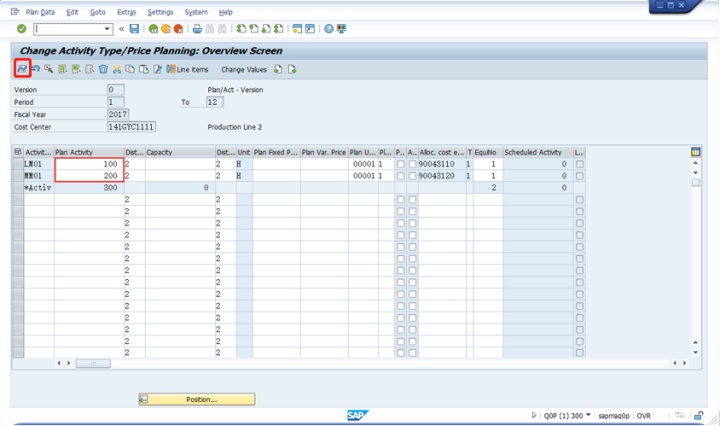
Task: Collapse command field with double-chevron icon
Action: point(121,29)
